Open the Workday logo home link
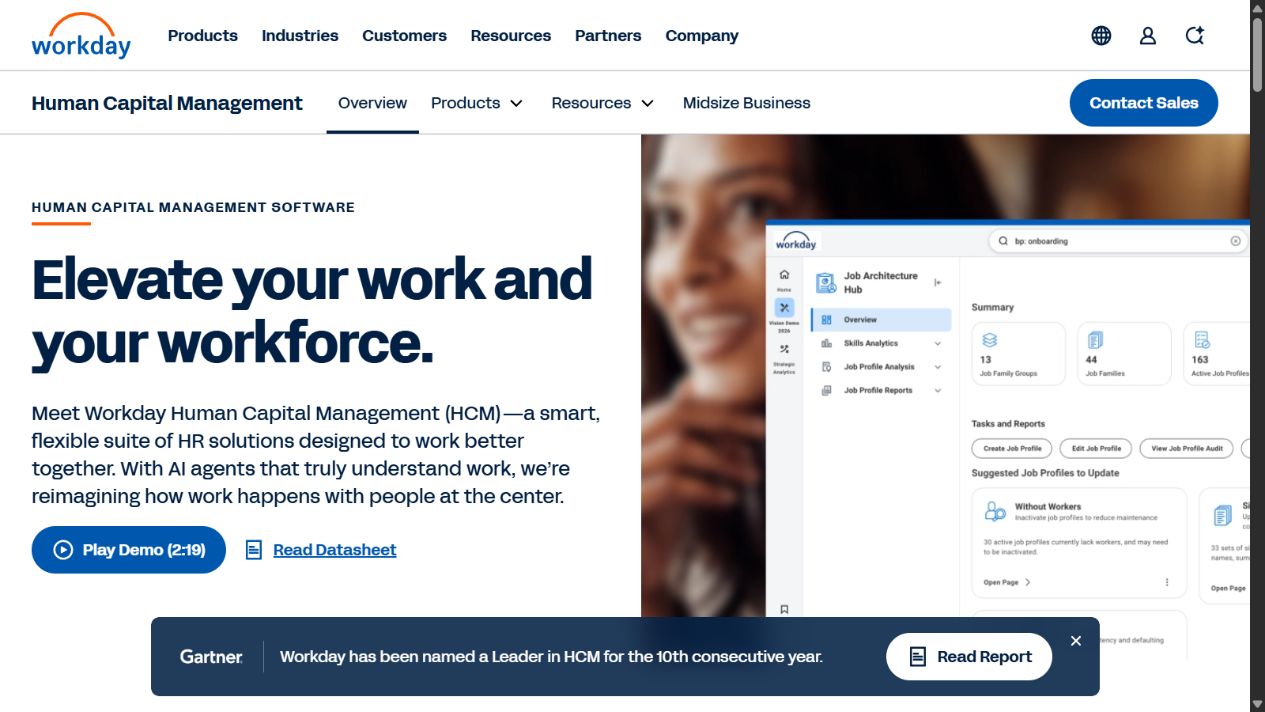The height and width of the screenshot is (712, 1265). [x=81, y=36]
